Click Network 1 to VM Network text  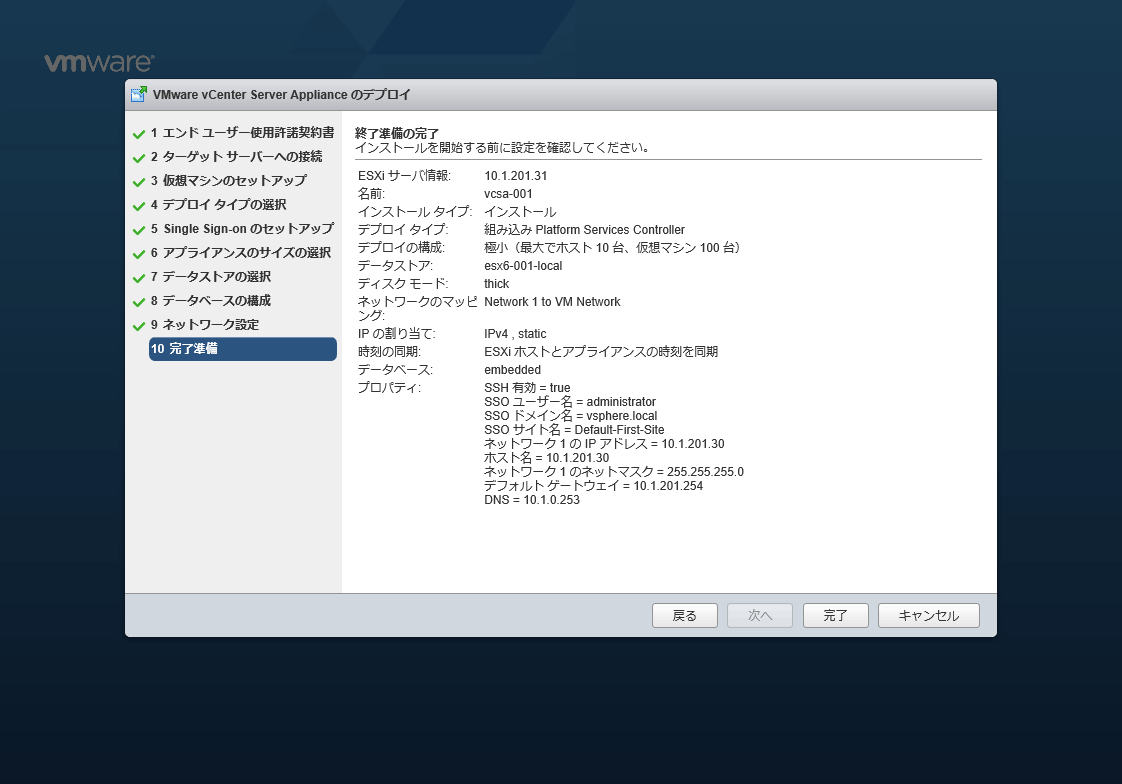(552, 302)
